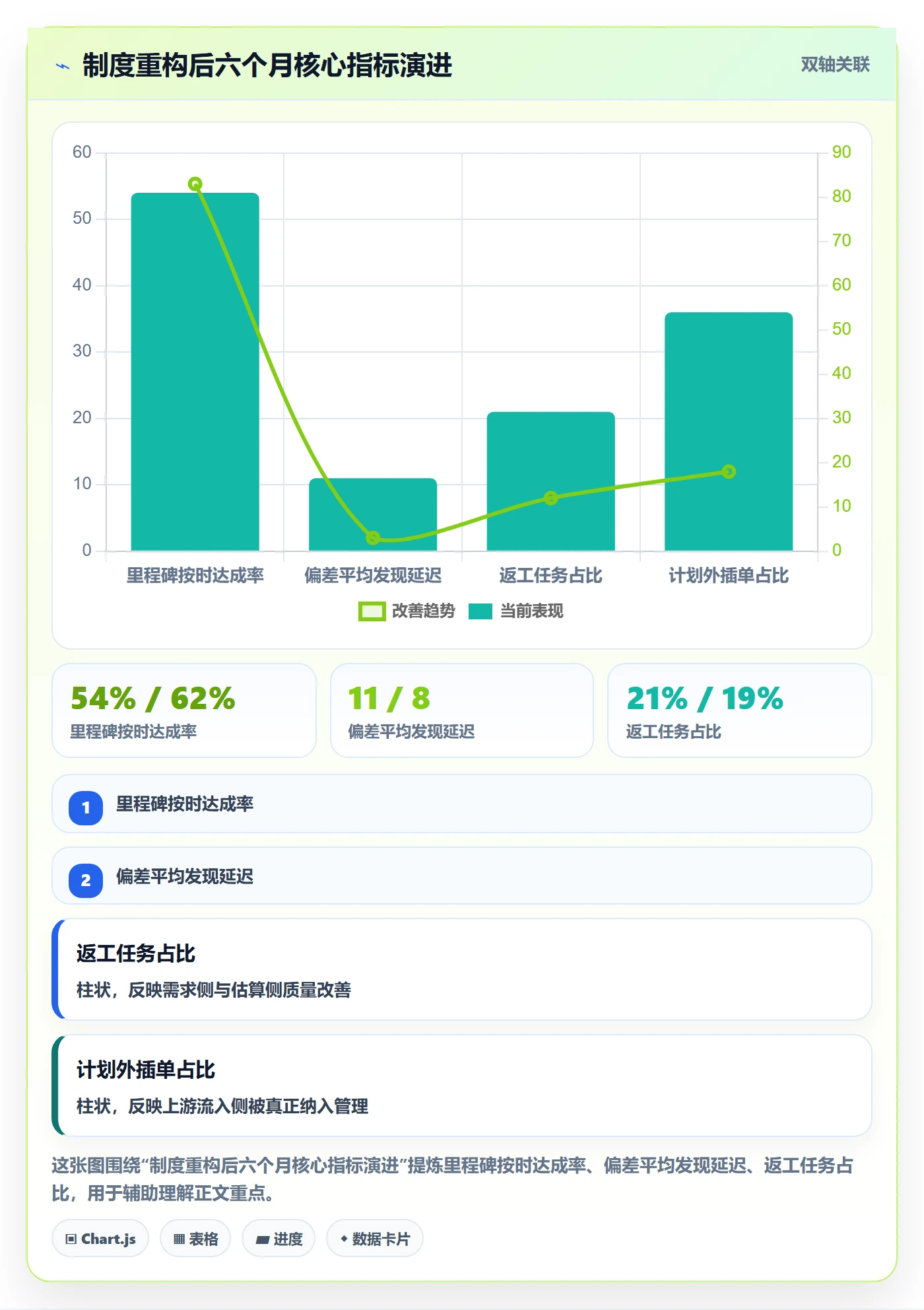Image resolution: width=924 pixels, height=1310 pixels.
Task: Click the Chart.js tag
Action: pos(100,1239)
